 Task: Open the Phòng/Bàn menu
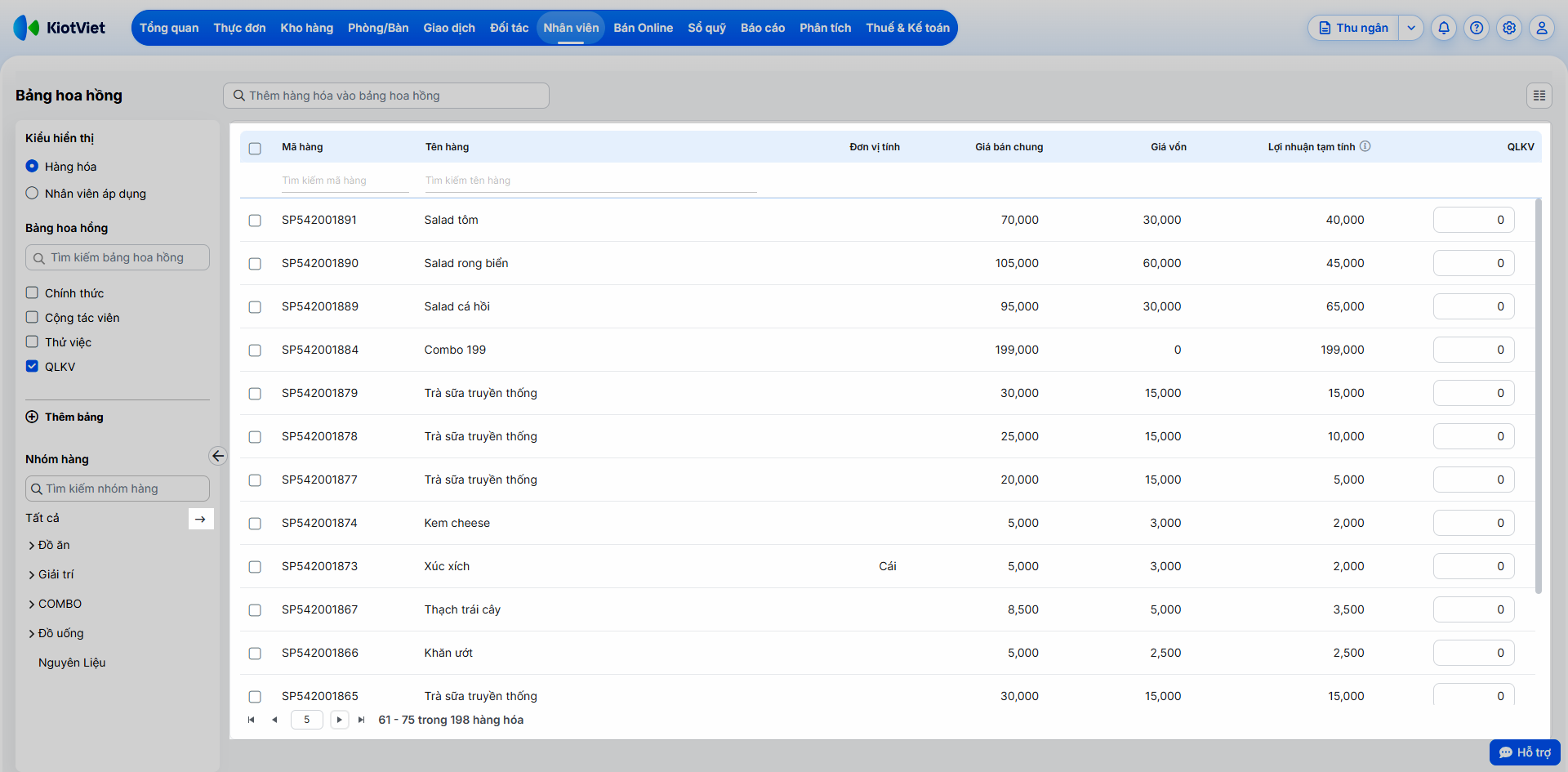378,28
